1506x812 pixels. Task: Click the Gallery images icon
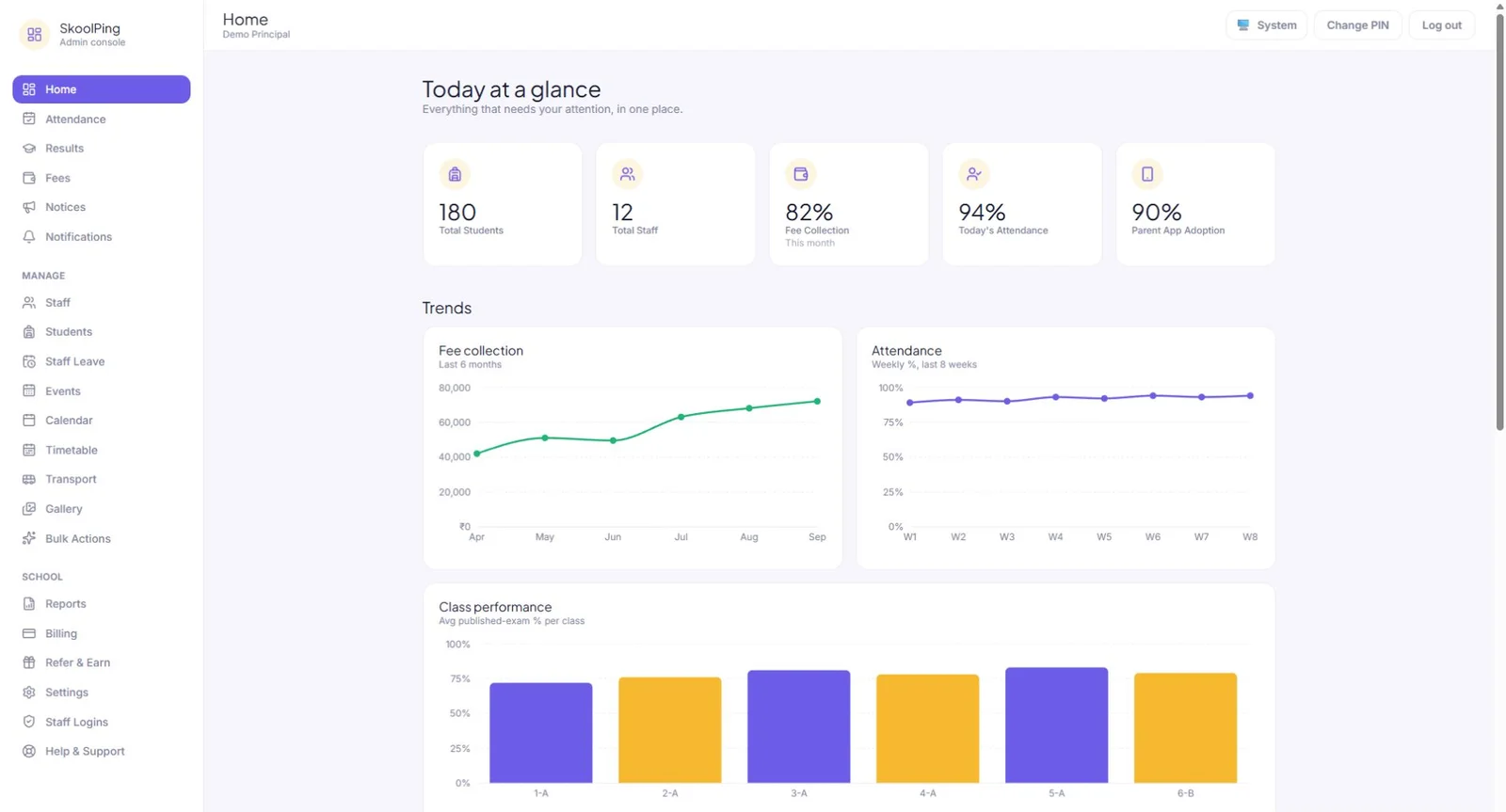click(x=29, y=509)
